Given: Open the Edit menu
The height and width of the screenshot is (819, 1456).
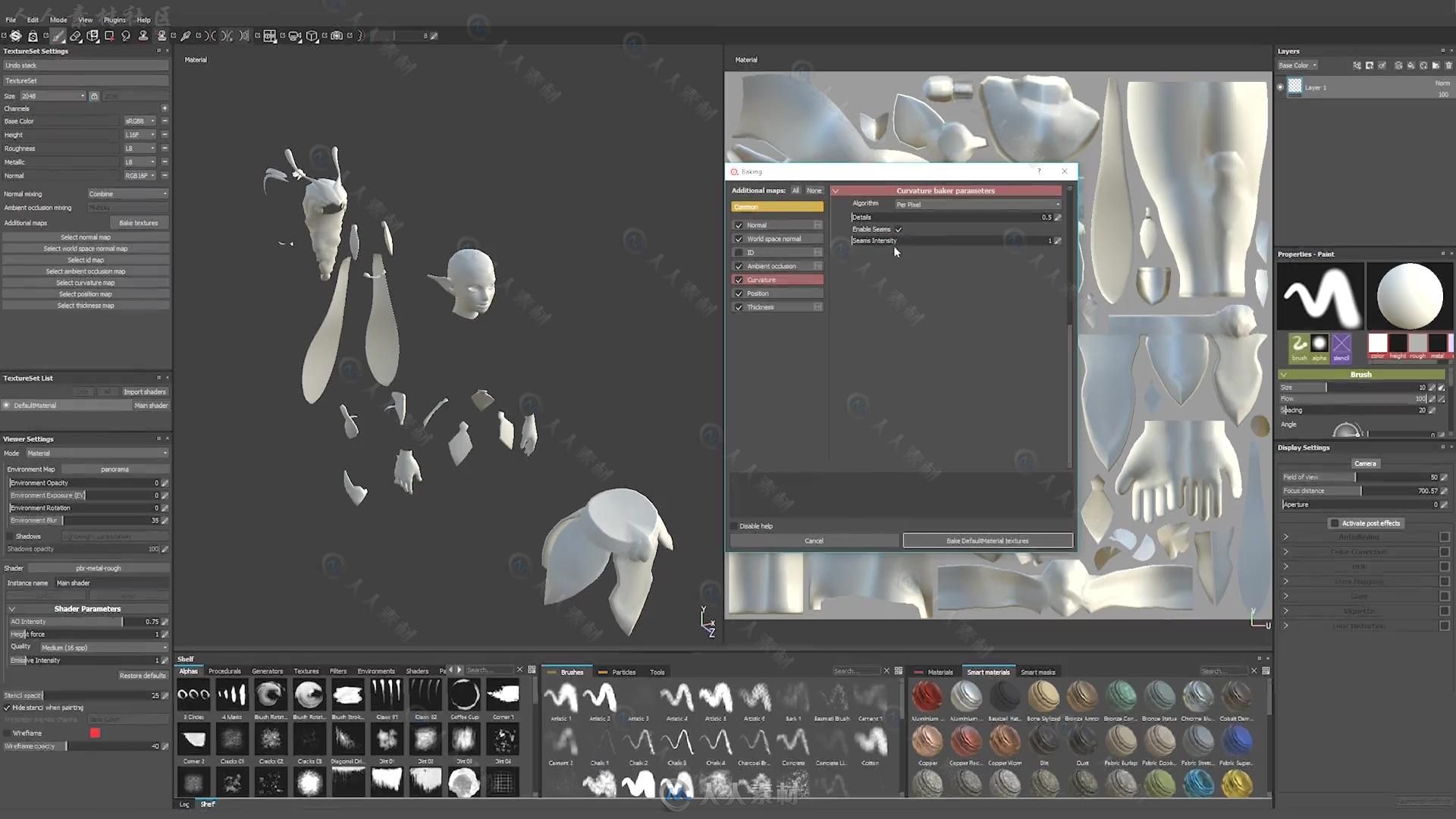Looking at the screenshot, I should click(33, 20).
